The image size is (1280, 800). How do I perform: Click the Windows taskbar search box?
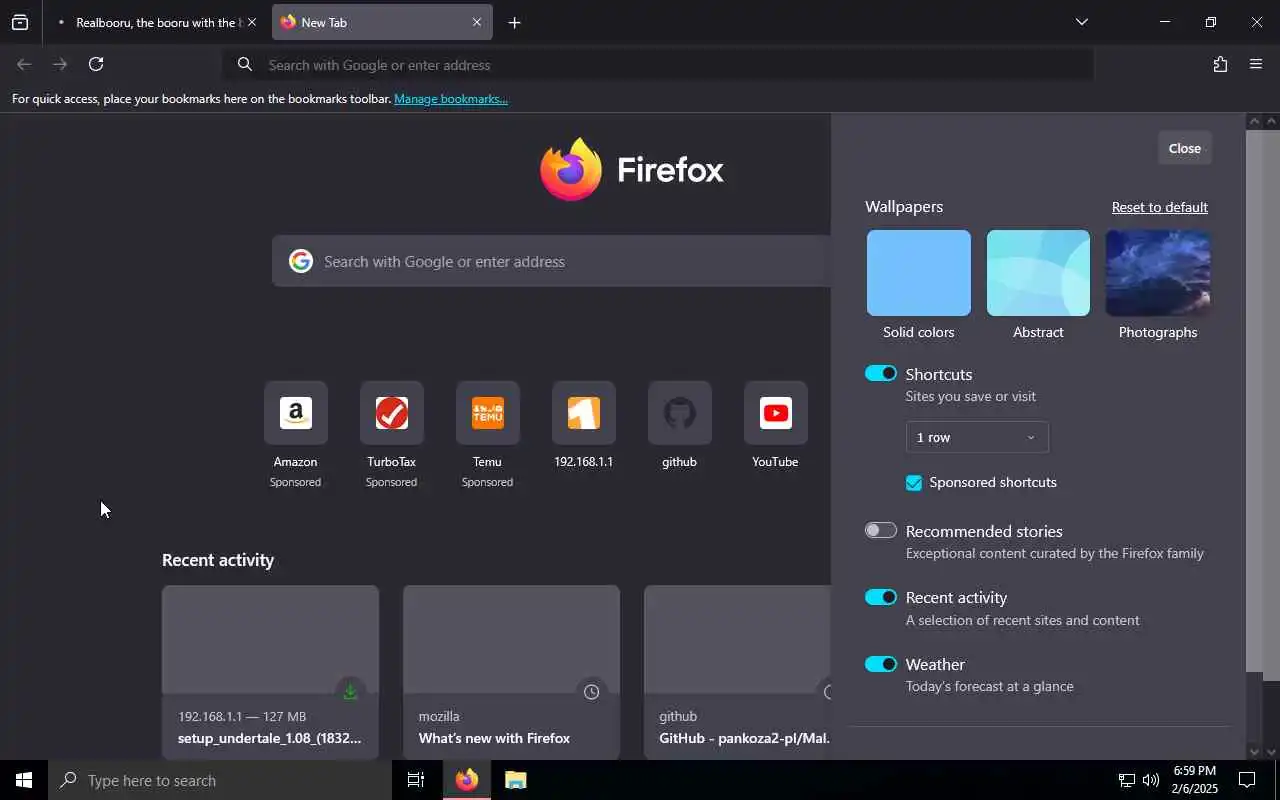[220, 780]
